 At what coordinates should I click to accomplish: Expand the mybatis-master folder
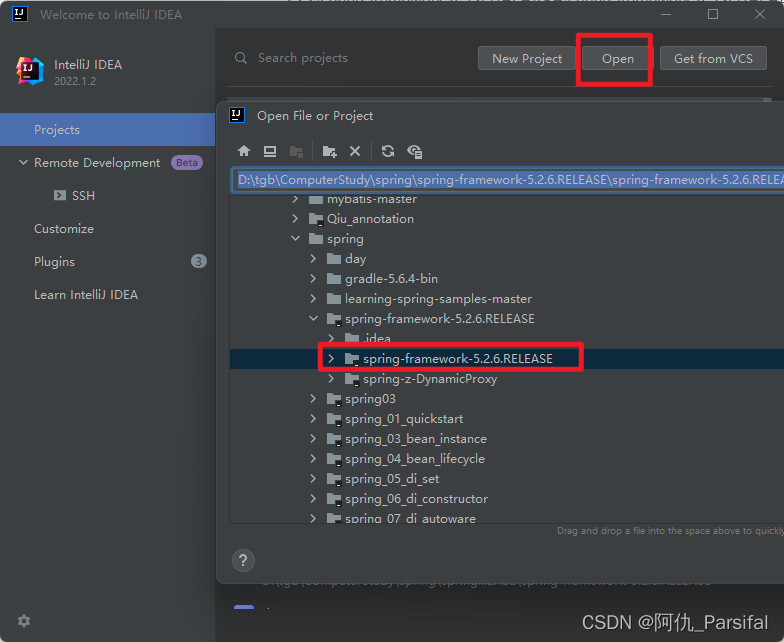click(x=296, y=199)
